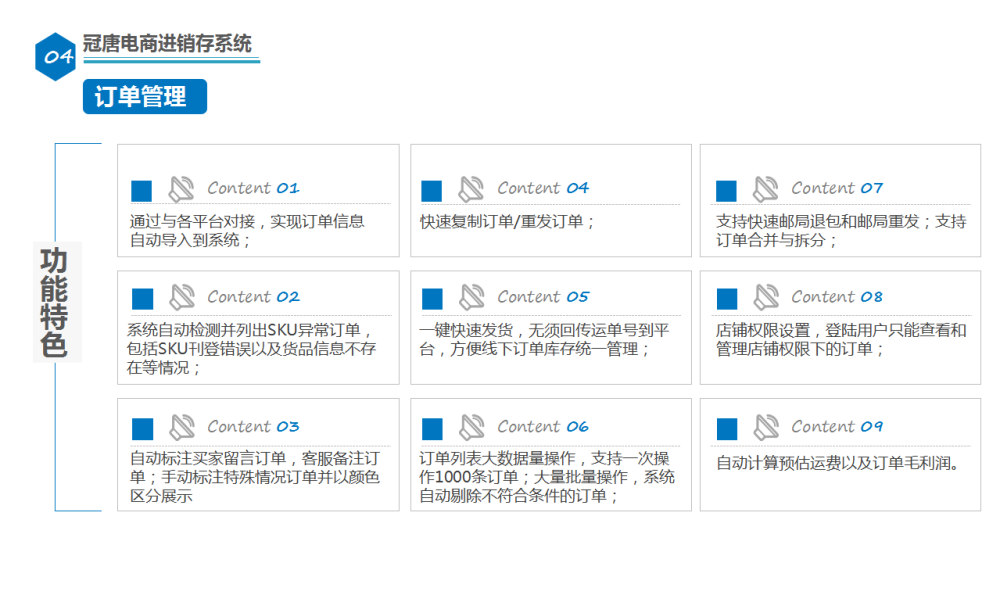Image resolution: width=1000 pixels, height=595 pixels.
Task: Select the blue square beside Content 08
Action: coord(727,299)
